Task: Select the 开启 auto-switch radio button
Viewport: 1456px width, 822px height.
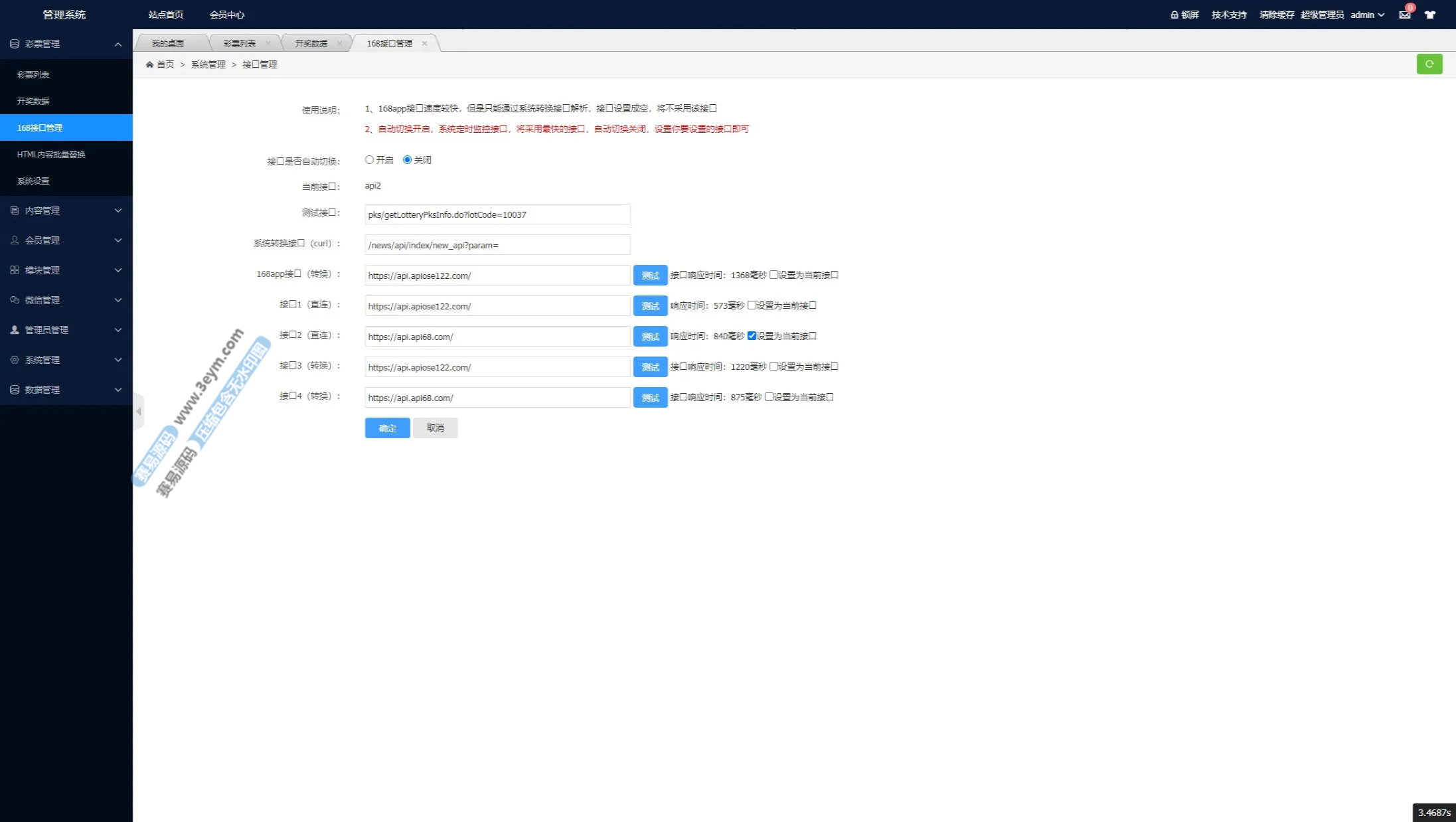Action: (369, 160)
